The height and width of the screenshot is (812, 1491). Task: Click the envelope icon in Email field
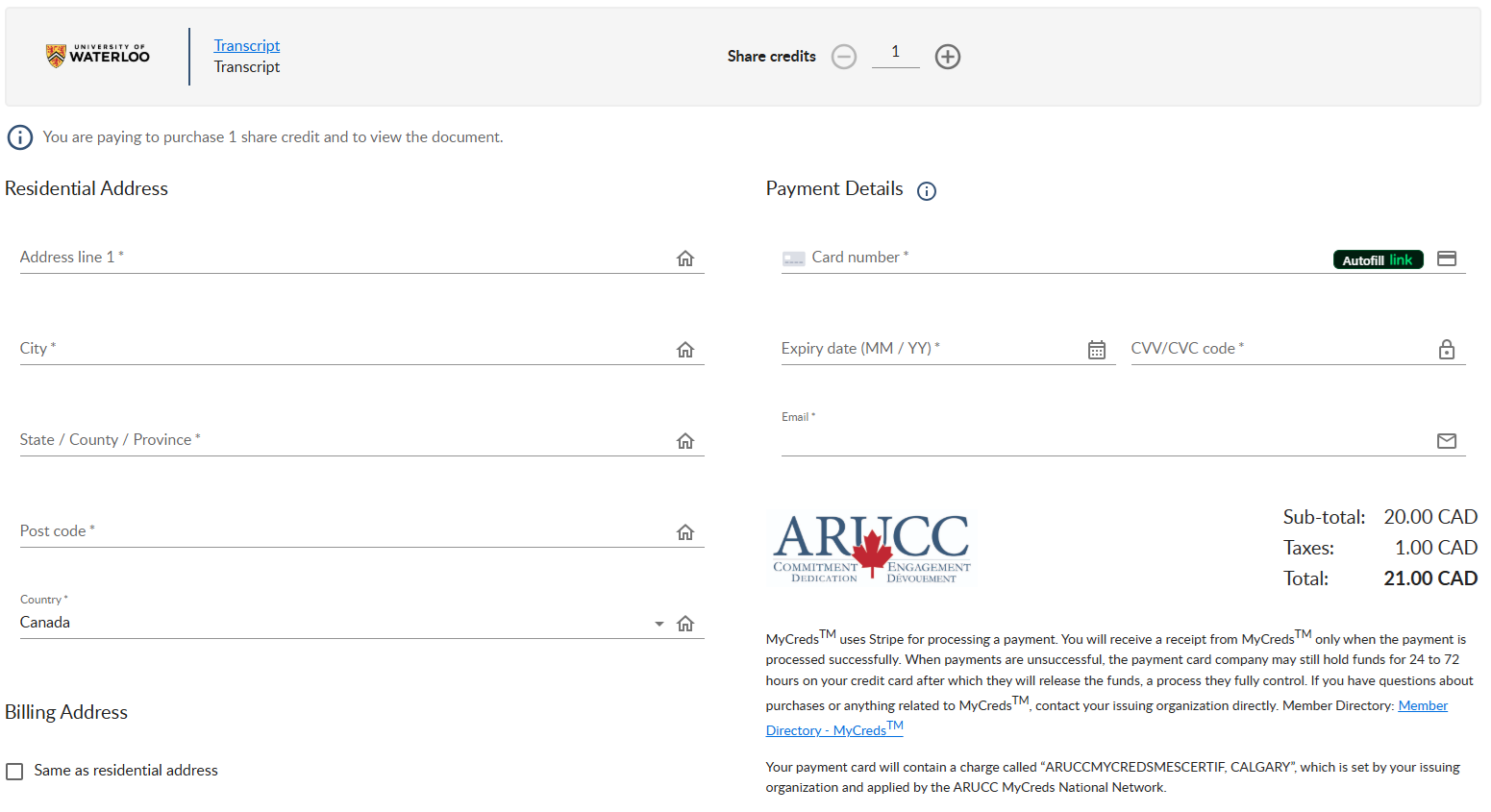point(1446,441)
